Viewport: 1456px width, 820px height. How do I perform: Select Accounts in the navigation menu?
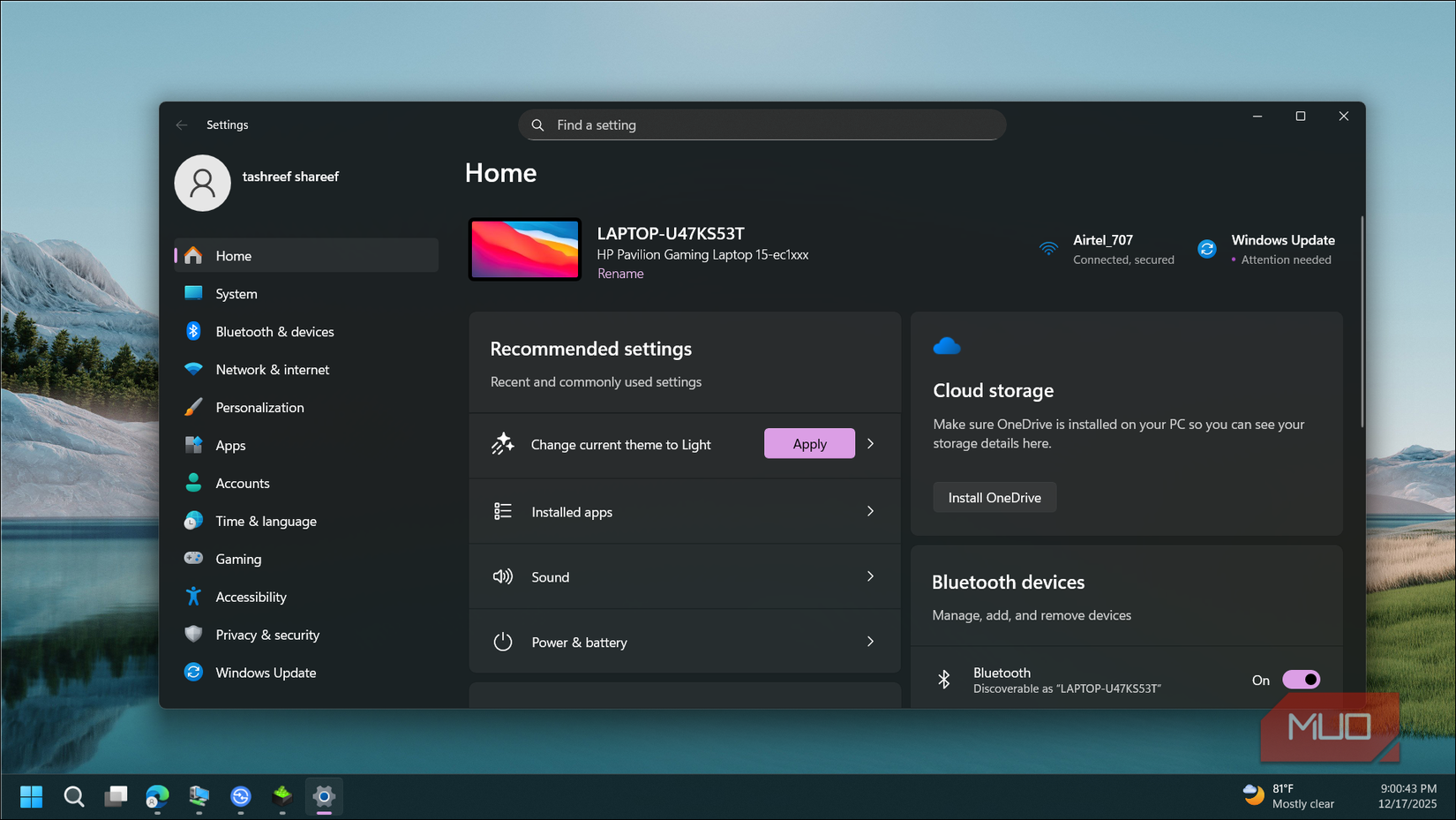click(242, 483)
